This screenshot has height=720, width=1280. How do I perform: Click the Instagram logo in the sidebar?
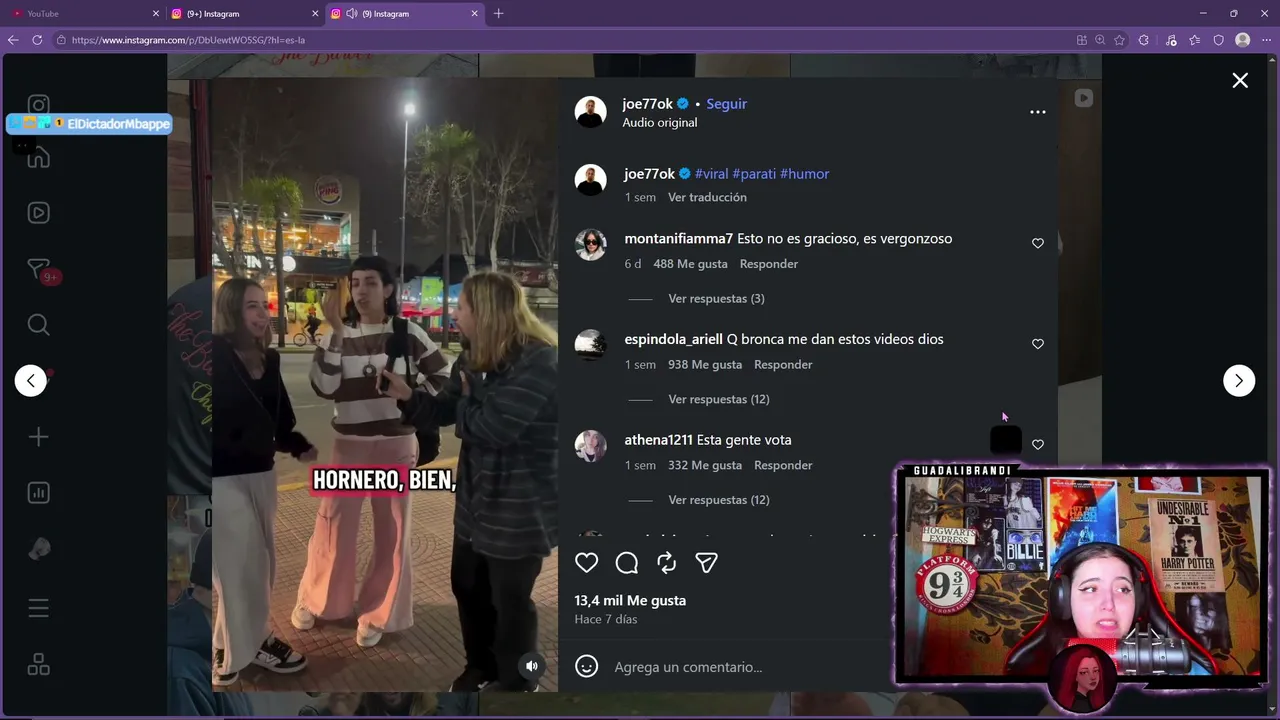click(x=39, y=105)
